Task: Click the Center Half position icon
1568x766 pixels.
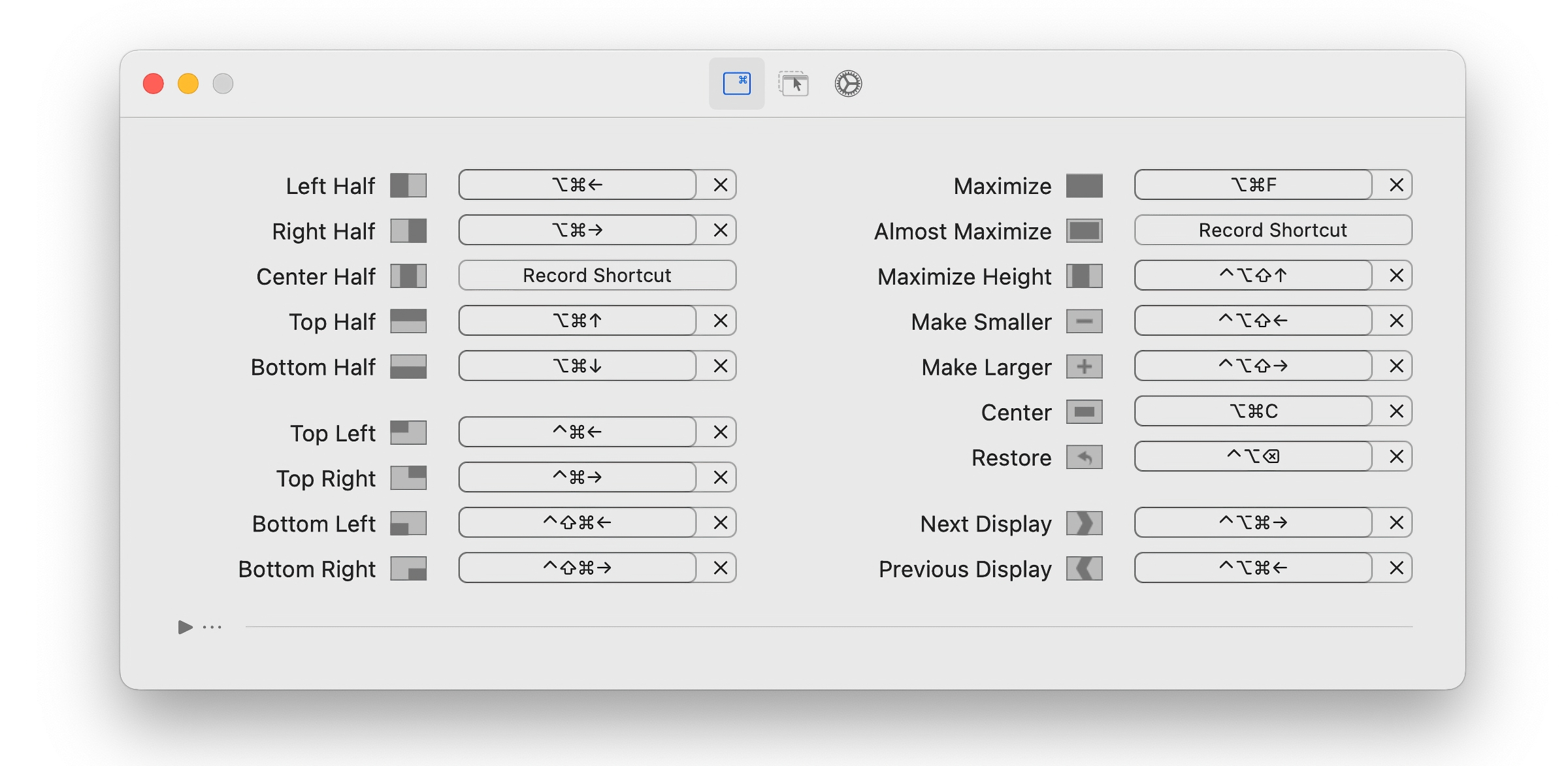Action: click(x=408, y=276)
